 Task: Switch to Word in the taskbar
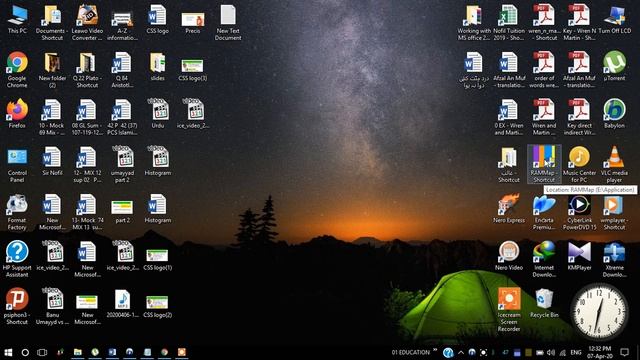(x=112, y=352)
